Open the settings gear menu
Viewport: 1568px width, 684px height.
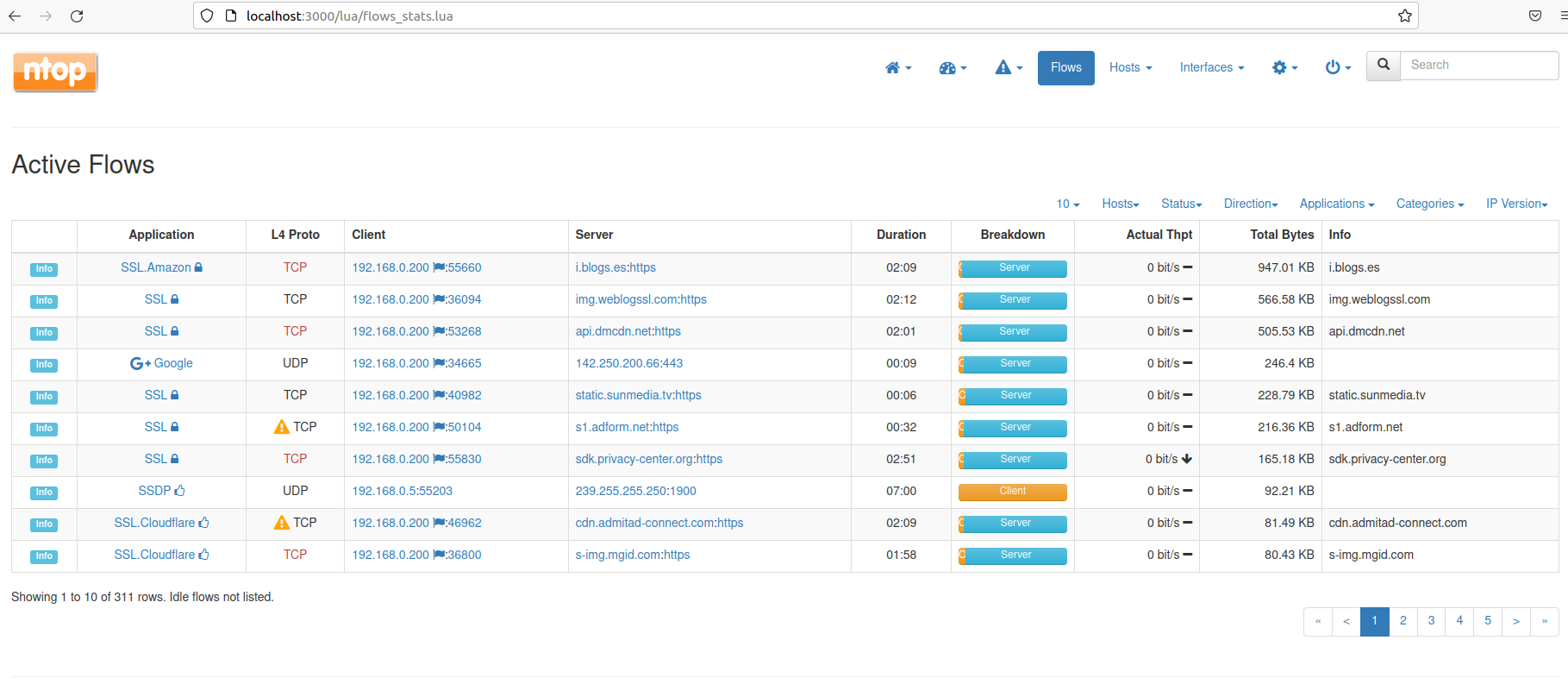1284,67
